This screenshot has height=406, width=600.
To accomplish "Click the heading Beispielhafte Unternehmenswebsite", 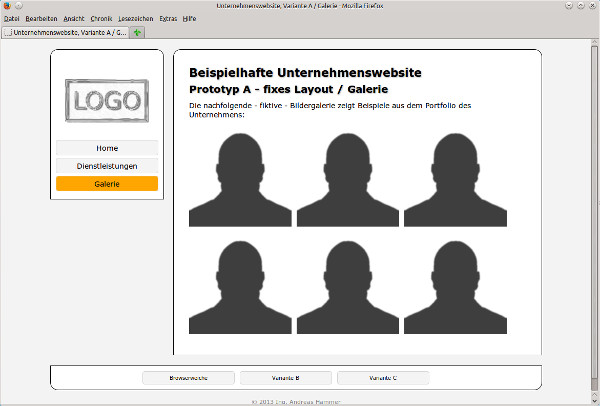I will (305, 73).
